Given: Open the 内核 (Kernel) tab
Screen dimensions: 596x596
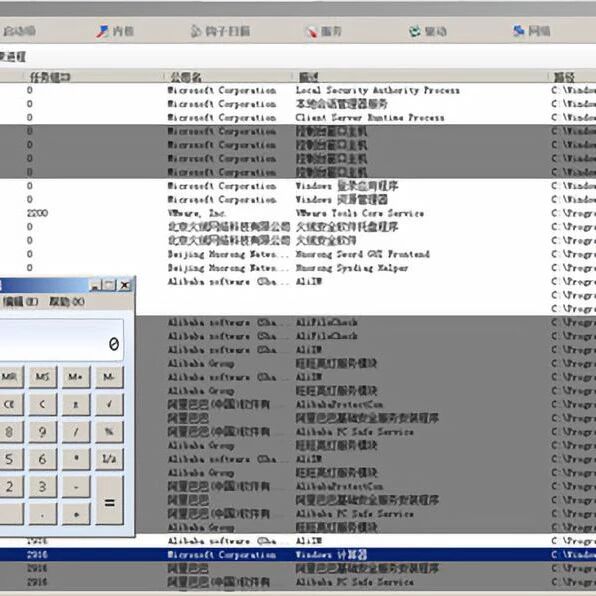Looking at the screenshot, I should click(115, 31).
